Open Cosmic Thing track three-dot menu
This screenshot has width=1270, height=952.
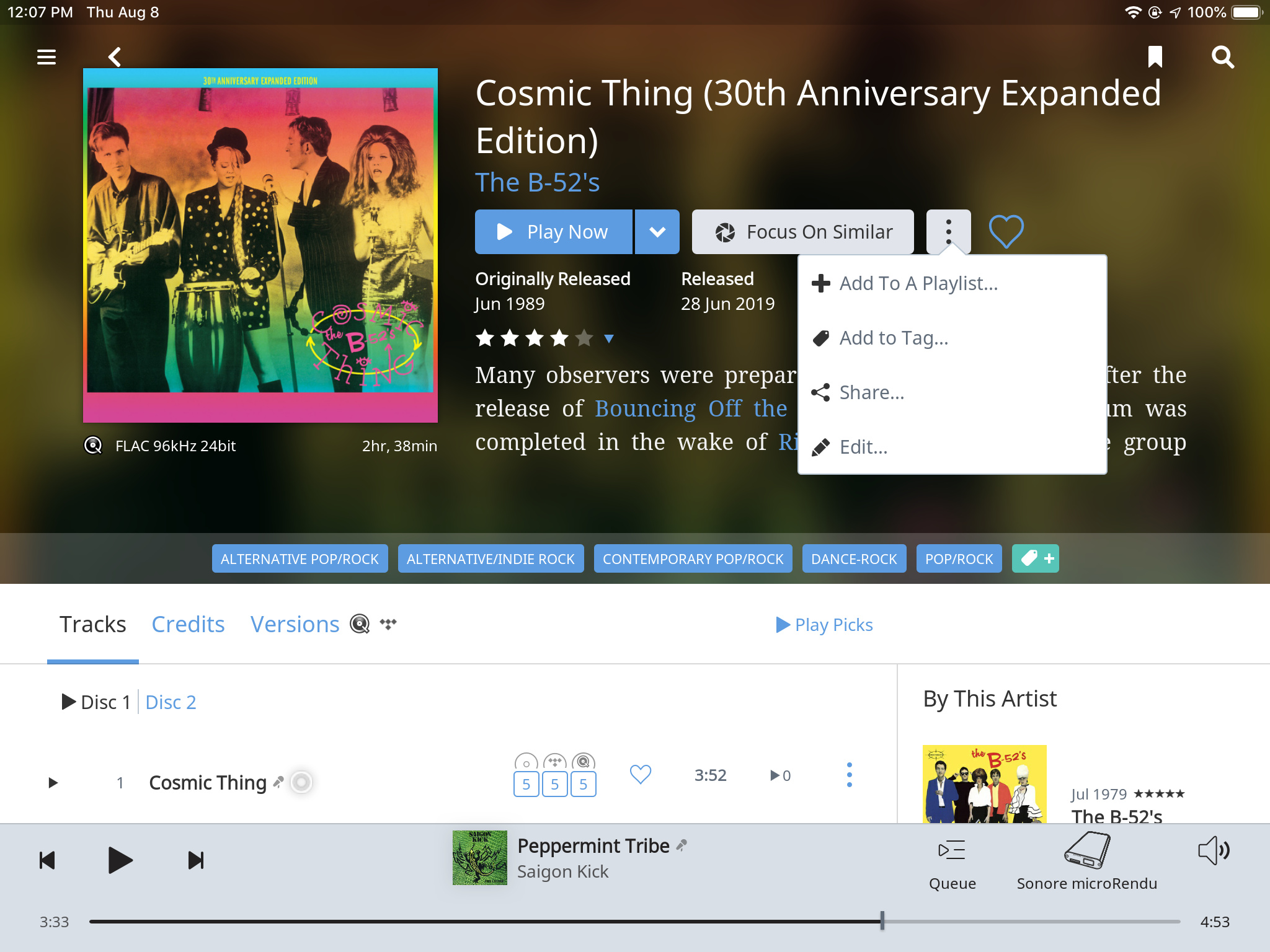[x=849, y=775]
